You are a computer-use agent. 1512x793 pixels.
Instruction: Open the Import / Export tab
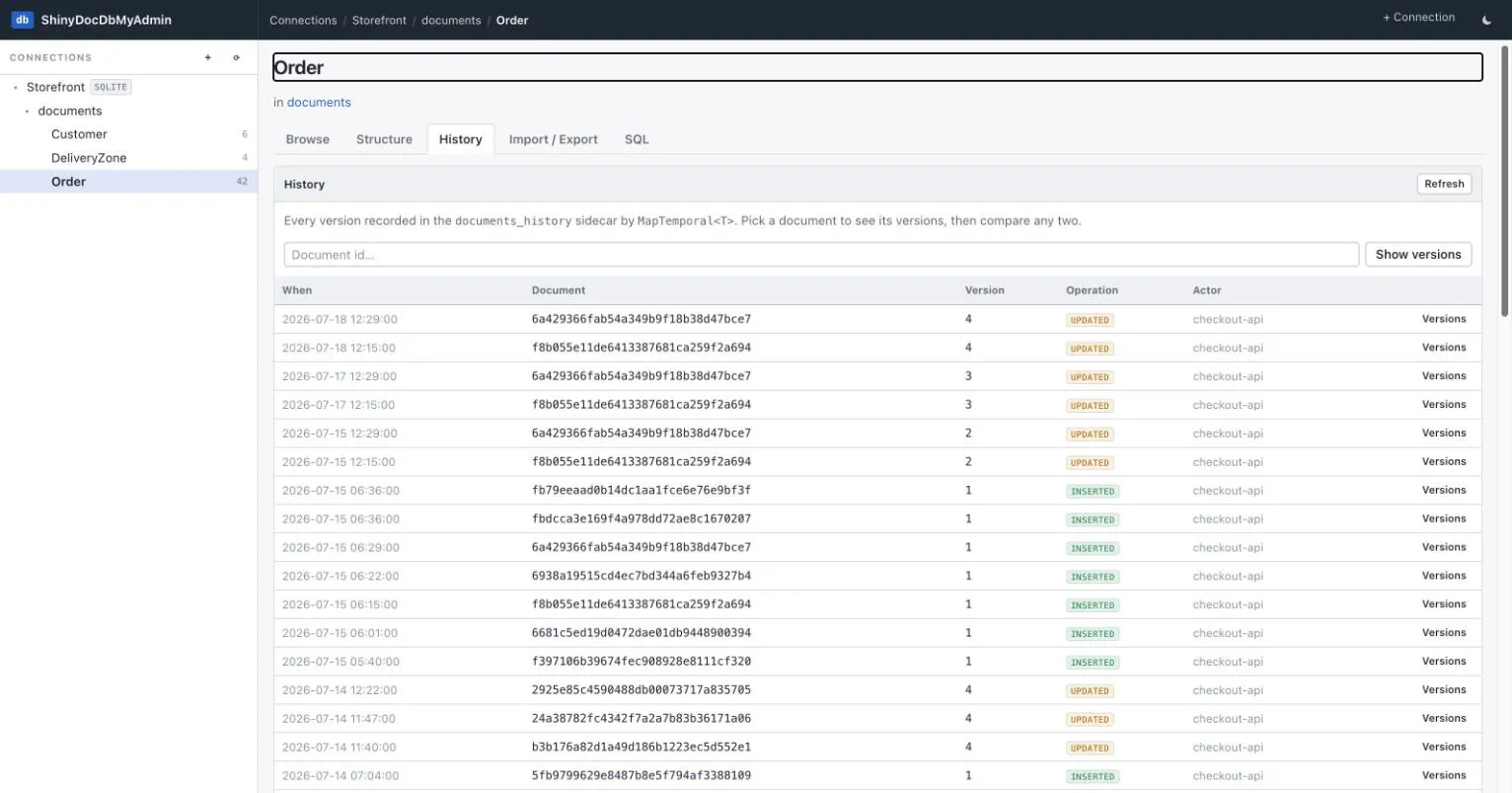click(554, 139)
